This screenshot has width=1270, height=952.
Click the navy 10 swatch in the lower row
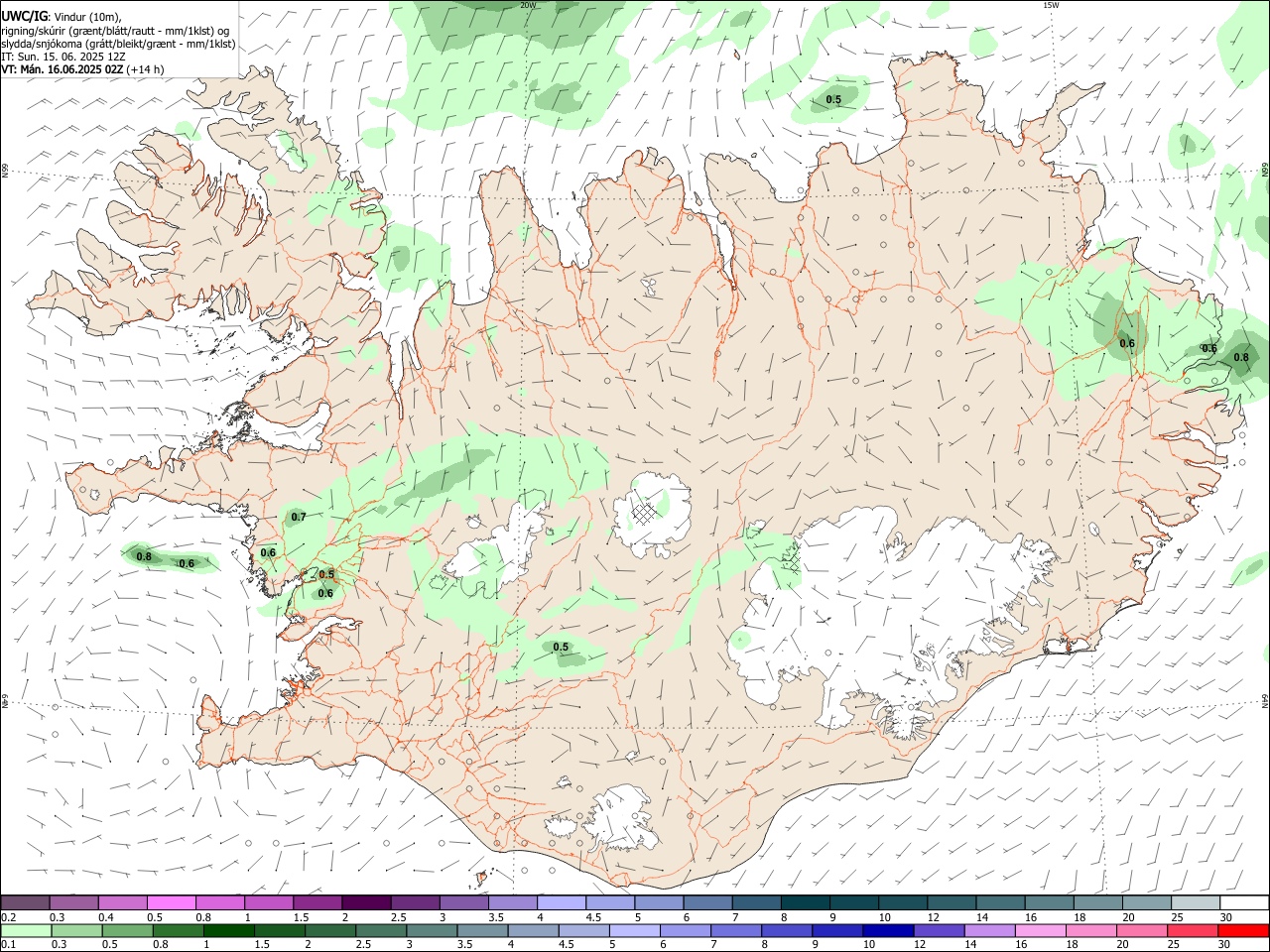click(x=888, y=930)
